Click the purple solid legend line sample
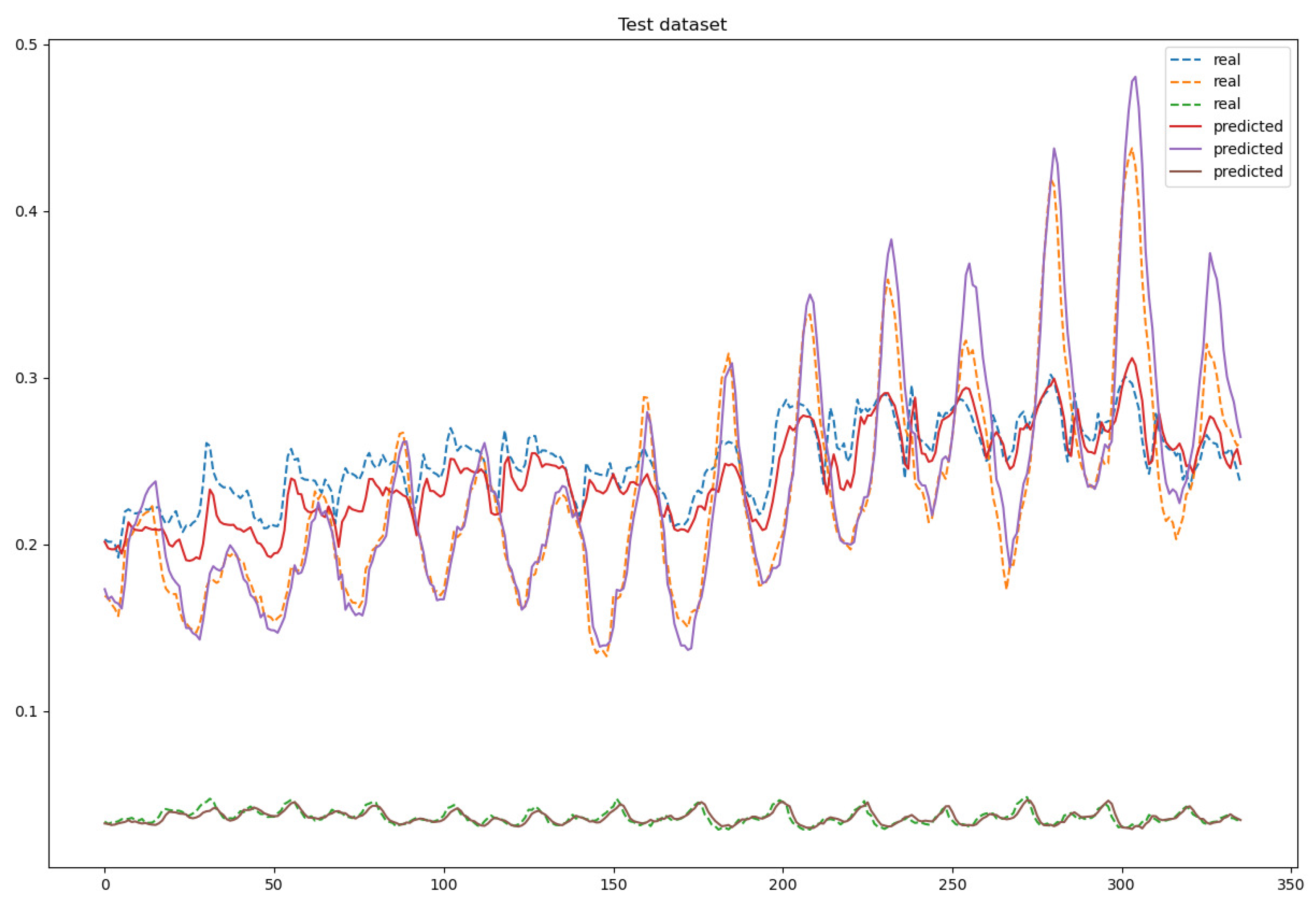The height and width of the screenshot is (906, 1316). point(1185,149)
